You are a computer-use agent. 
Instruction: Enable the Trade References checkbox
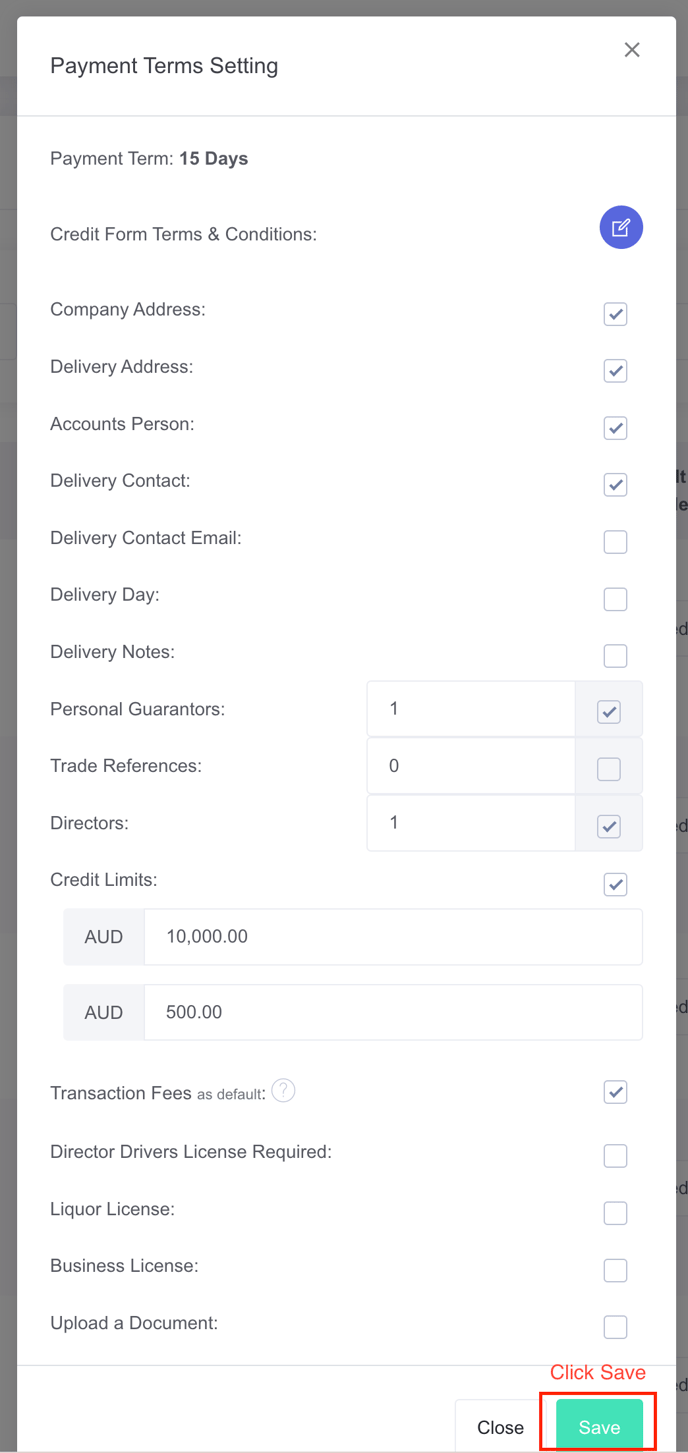608,769
